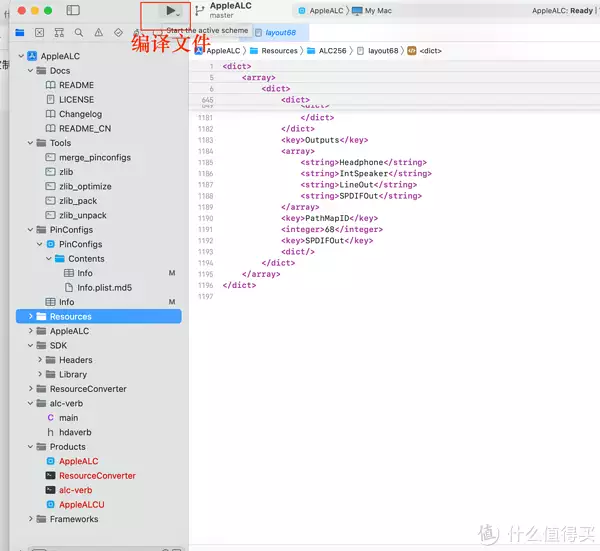Expand the Frameworks group
Viewport: 600px width, 551px height.
point(31,519)
